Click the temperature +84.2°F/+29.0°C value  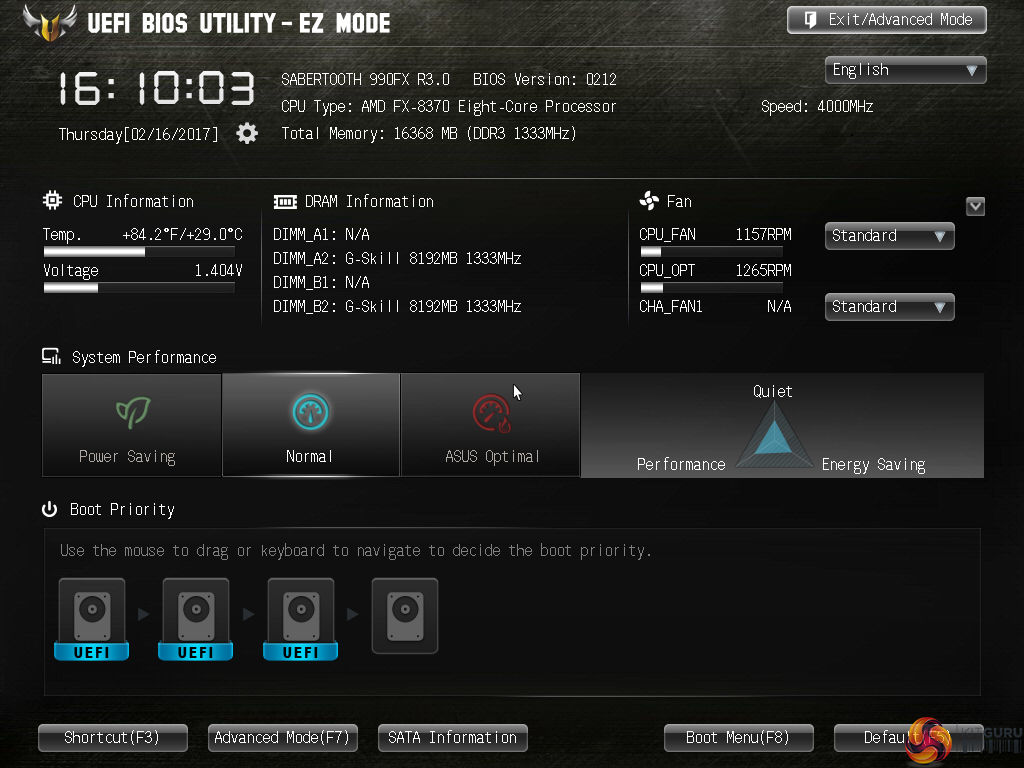click(x=182, y=234)
